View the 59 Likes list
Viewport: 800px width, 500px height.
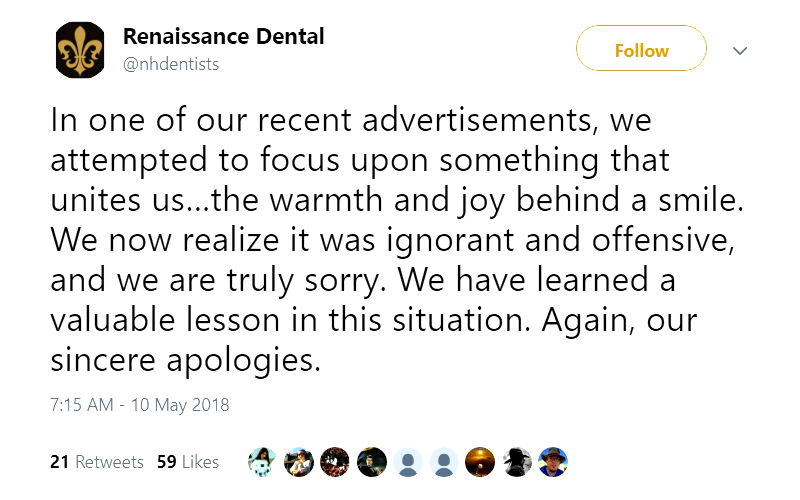point(188,462)
